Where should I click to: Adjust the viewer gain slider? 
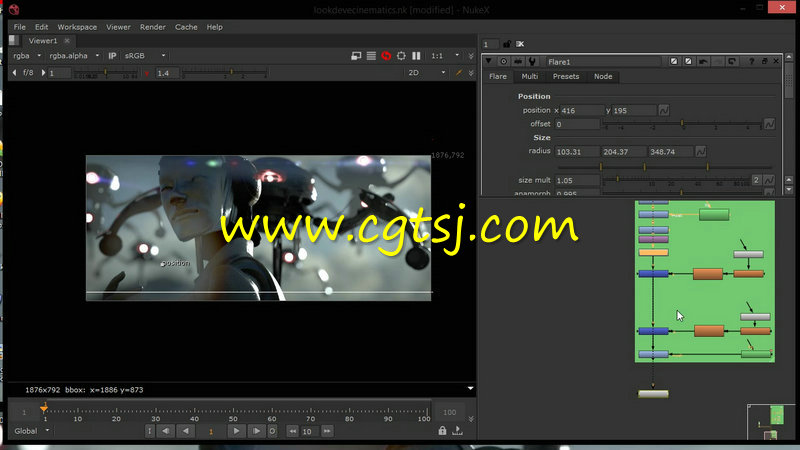pos(106,73)
